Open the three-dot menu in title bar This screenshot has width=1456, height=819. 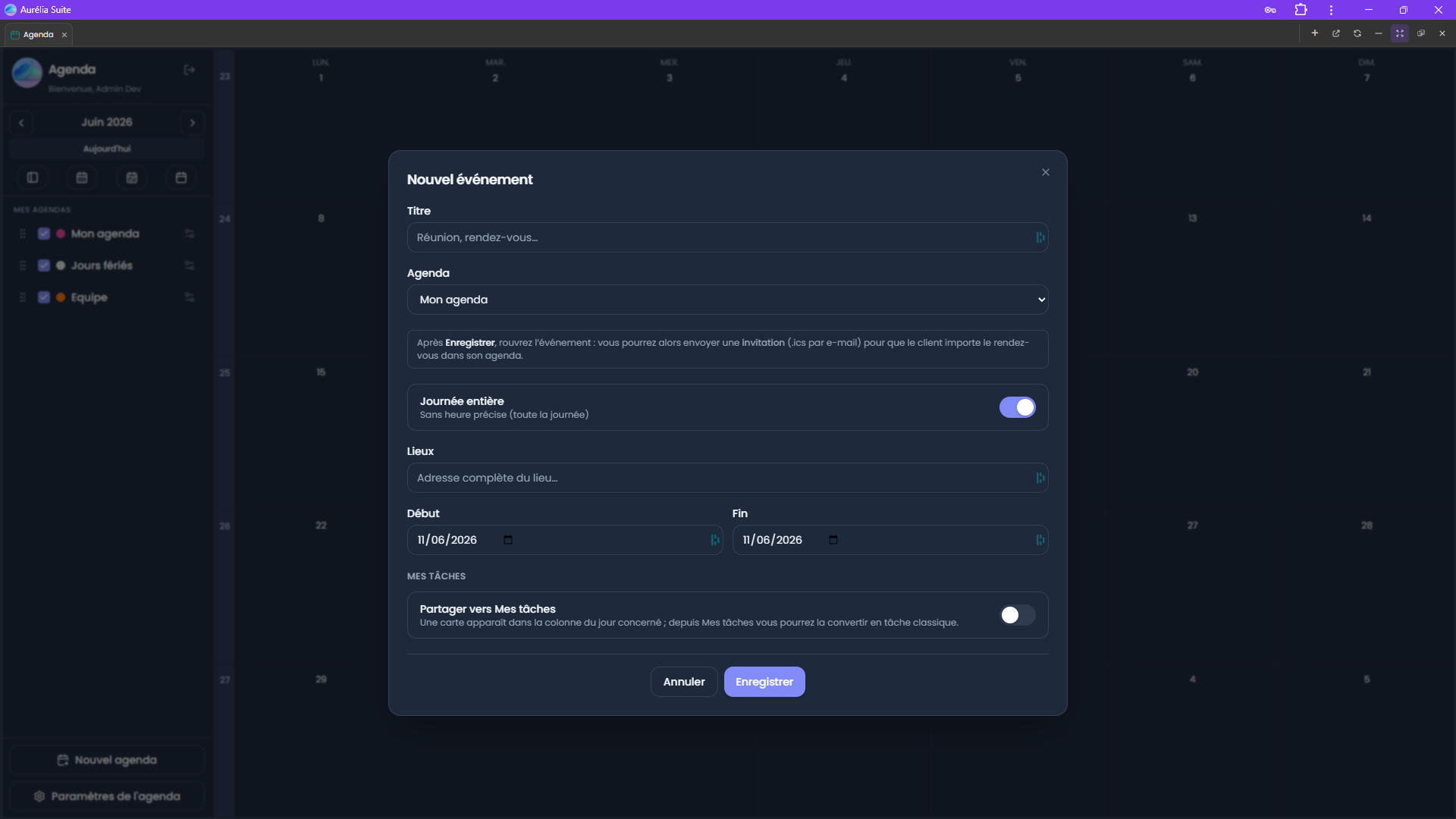1331,10
